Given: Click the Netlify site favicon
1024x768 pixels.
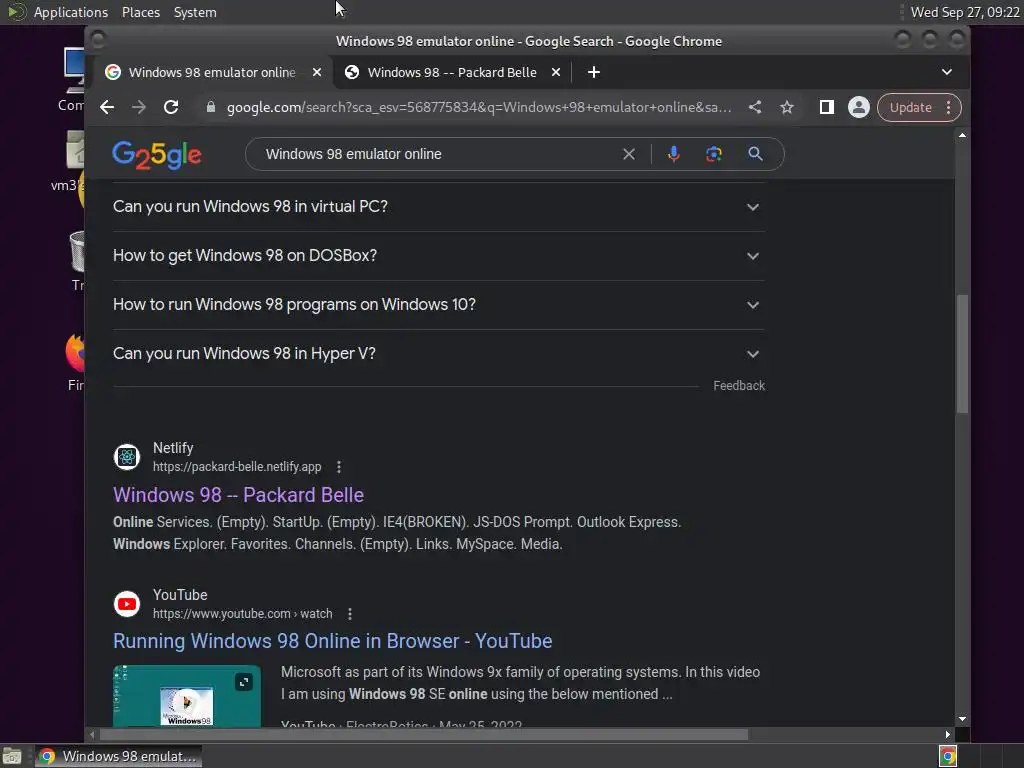Looking at the screenshot, I should coord(127,457).
